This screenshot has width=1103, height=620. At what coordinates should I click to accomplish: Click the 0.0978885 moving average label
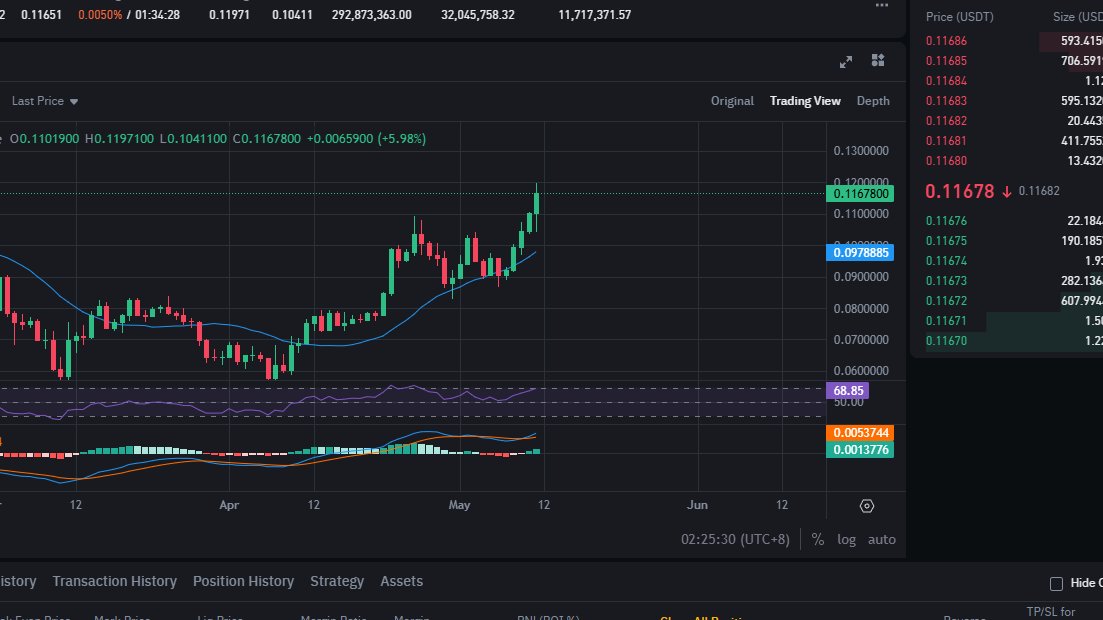tap(860, 253)
